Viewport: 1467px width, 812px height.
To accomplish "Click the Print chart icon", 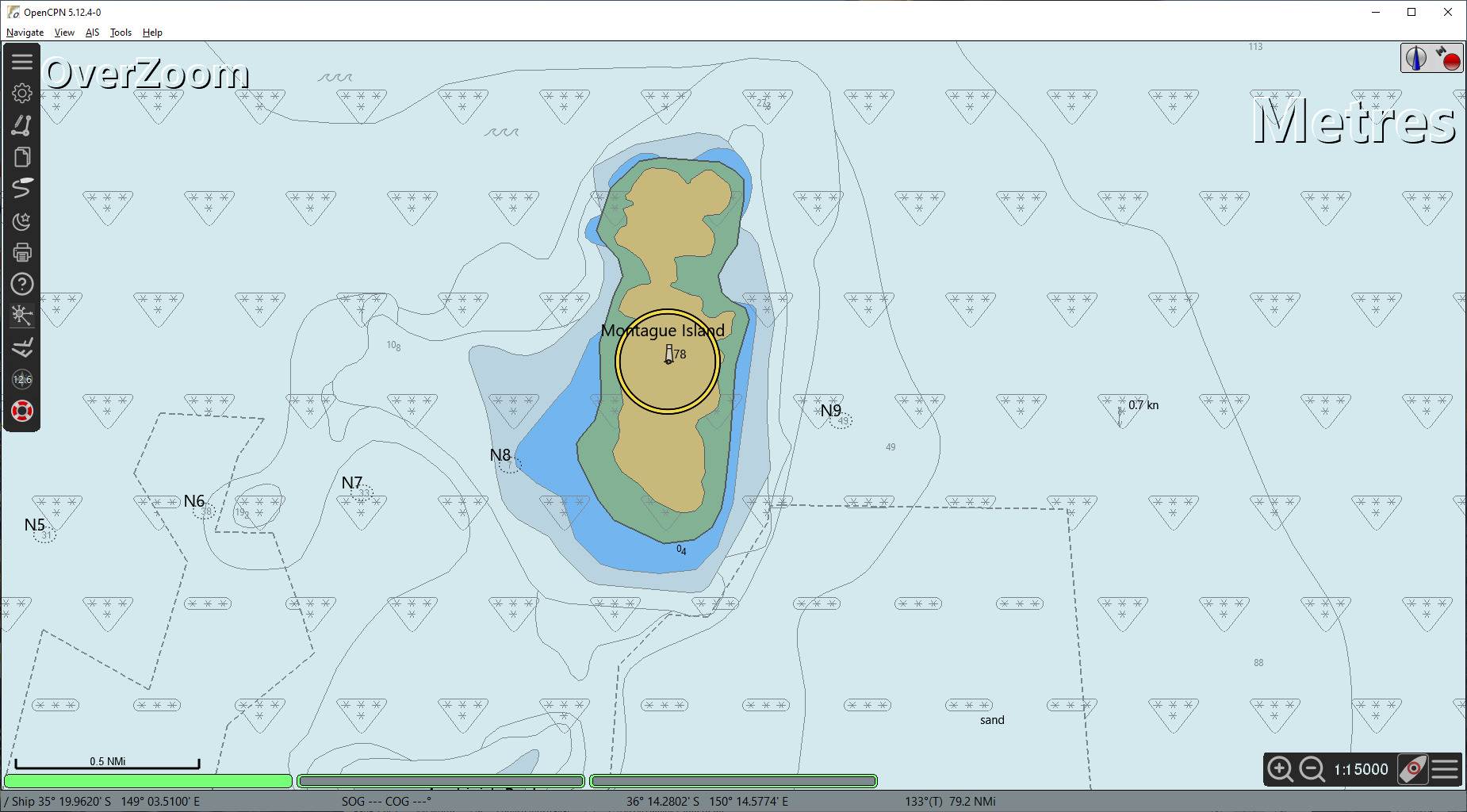I will [x=22, y=252].
